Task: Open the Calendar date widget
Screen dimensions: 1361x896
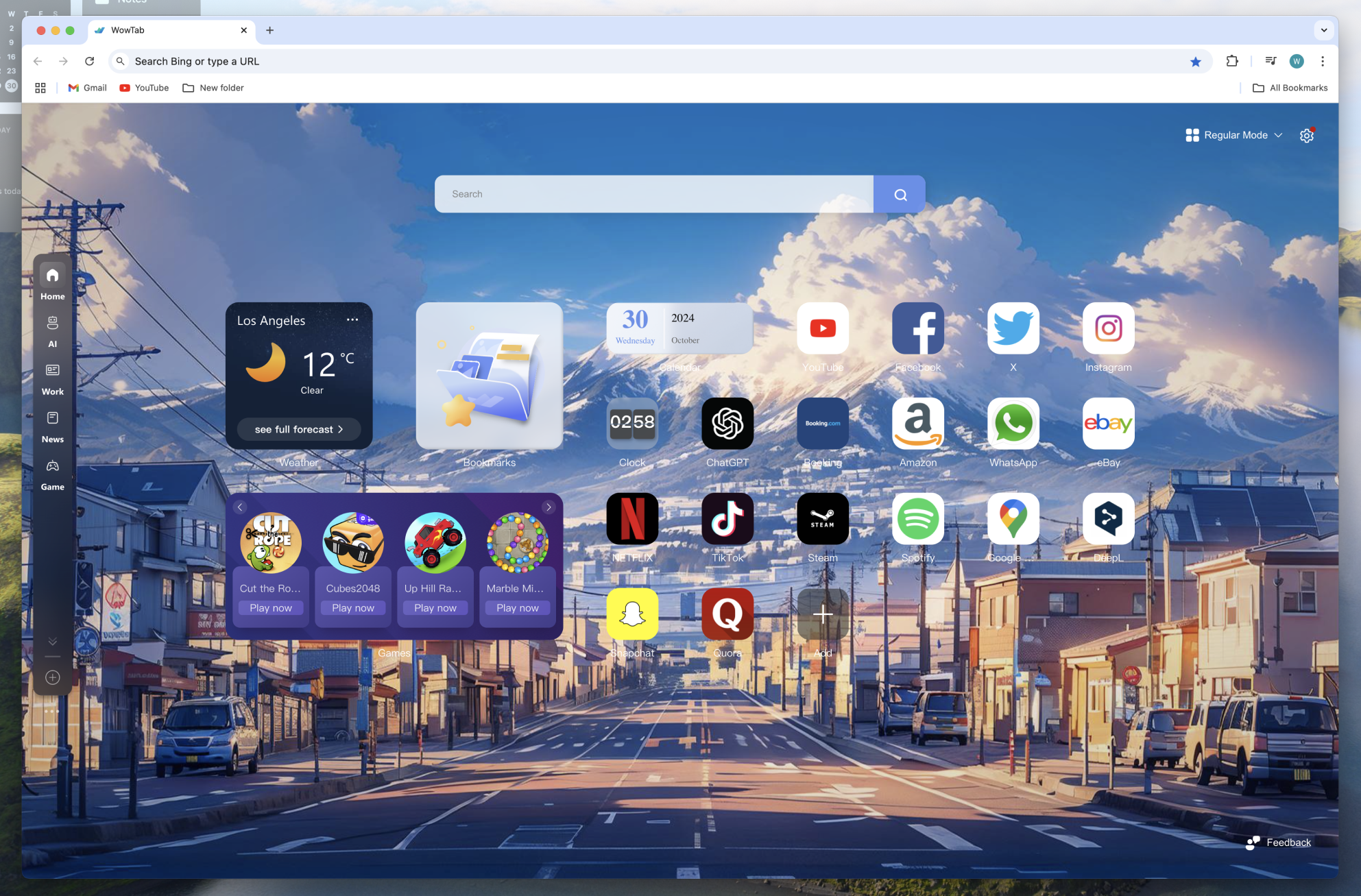Action: [x=679, y=328]
